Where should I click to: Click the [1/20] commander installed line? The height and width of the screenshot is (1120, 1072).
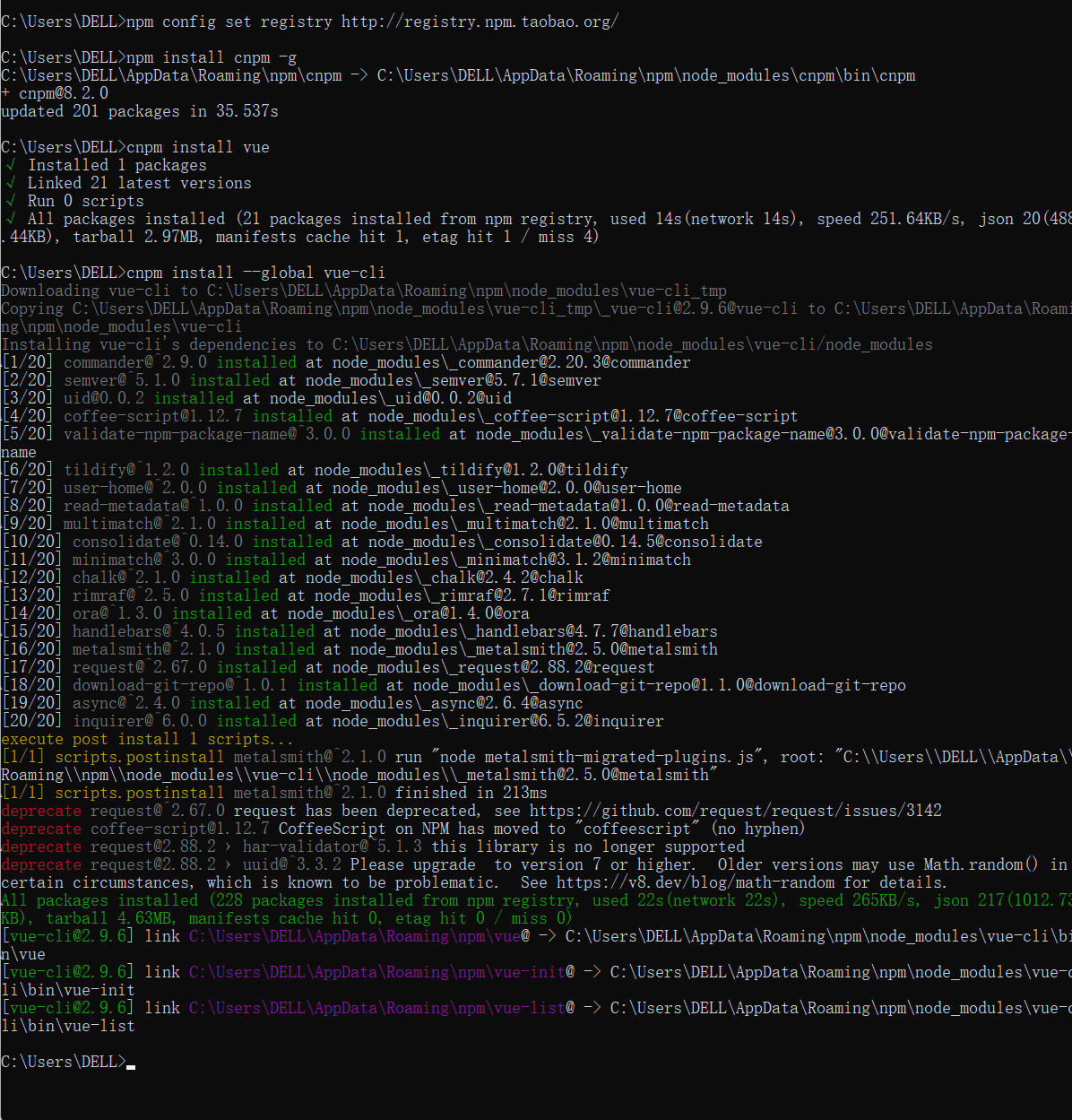click(x=346, y=362)
